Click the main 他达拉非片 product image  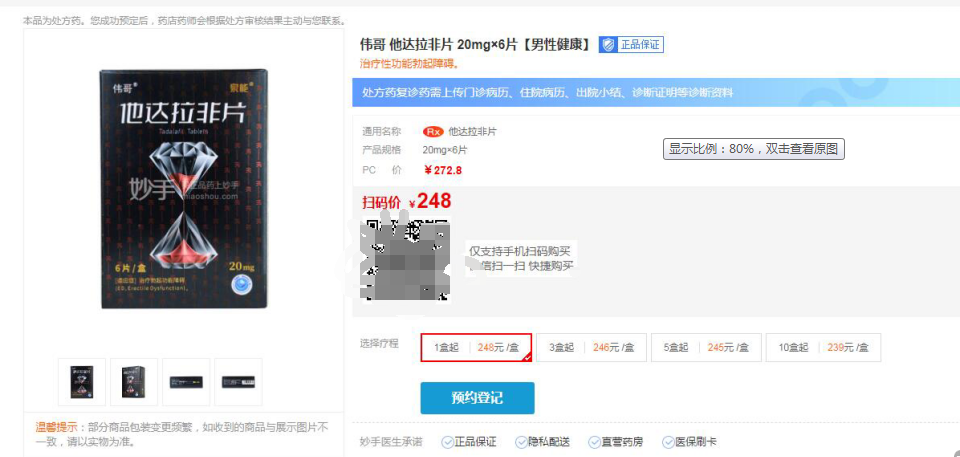click(184, 189)
